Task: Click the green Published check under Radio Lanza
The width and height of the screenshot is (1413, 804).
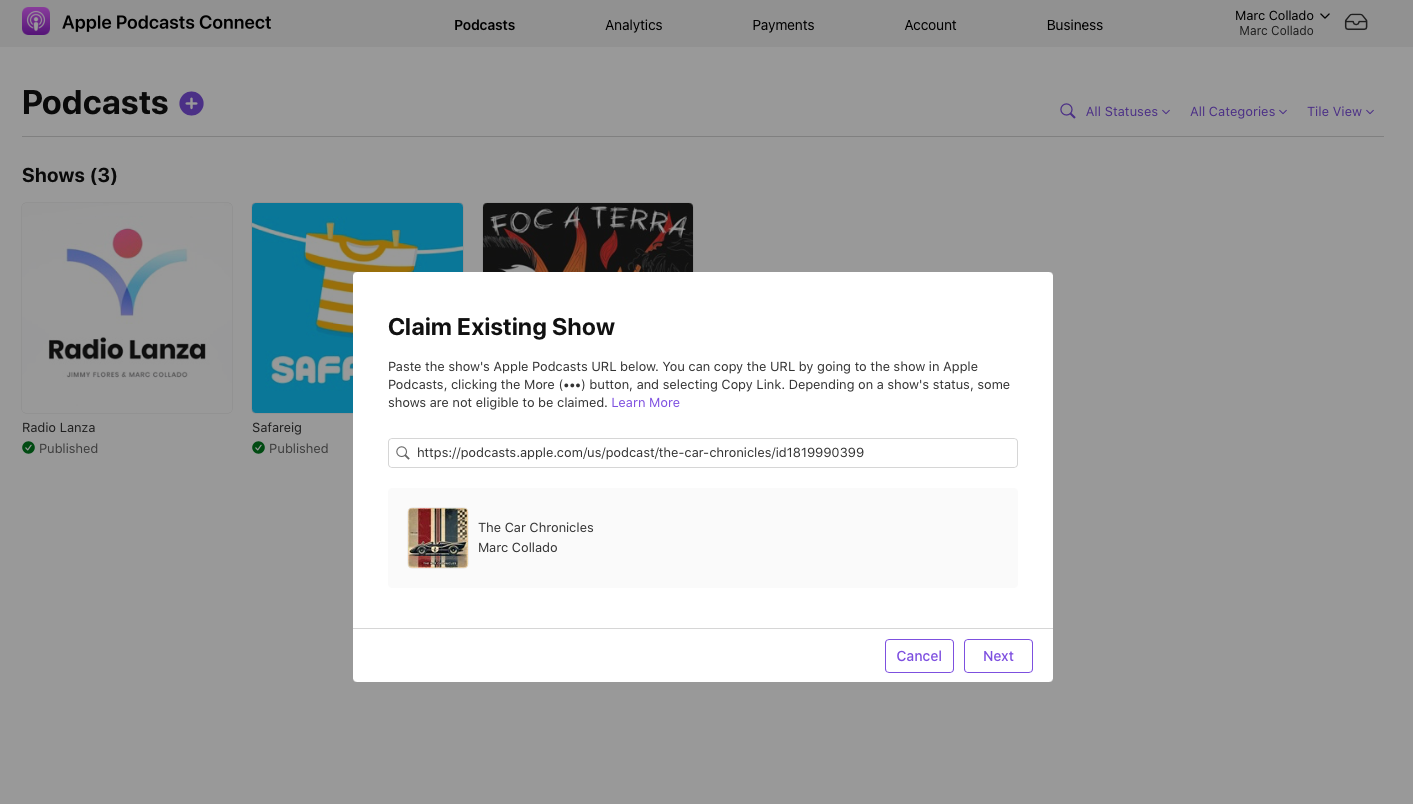Action: 28,448
